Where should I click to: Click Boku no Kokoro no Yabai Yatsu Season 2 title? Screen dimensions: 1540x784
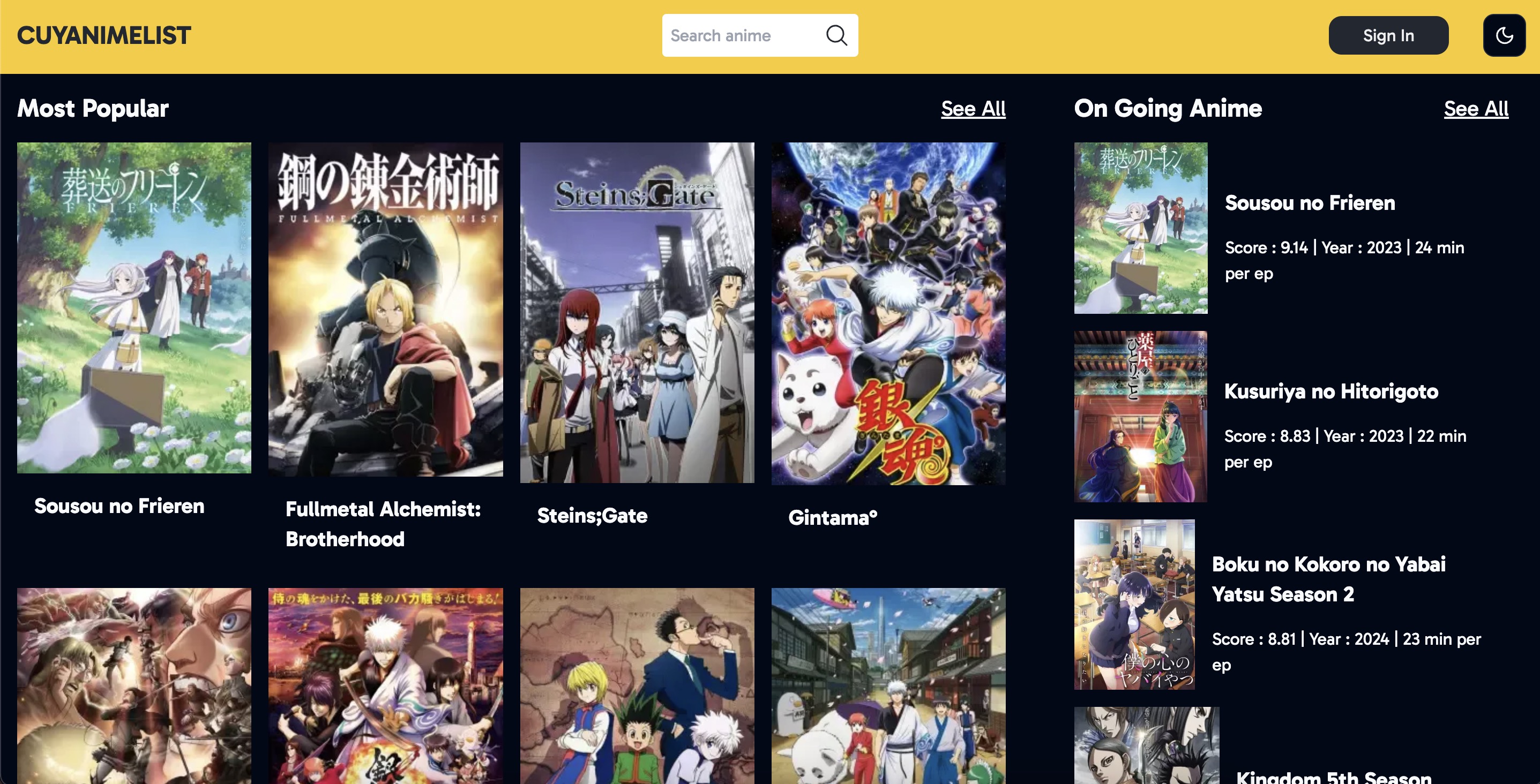point(1328,579)
